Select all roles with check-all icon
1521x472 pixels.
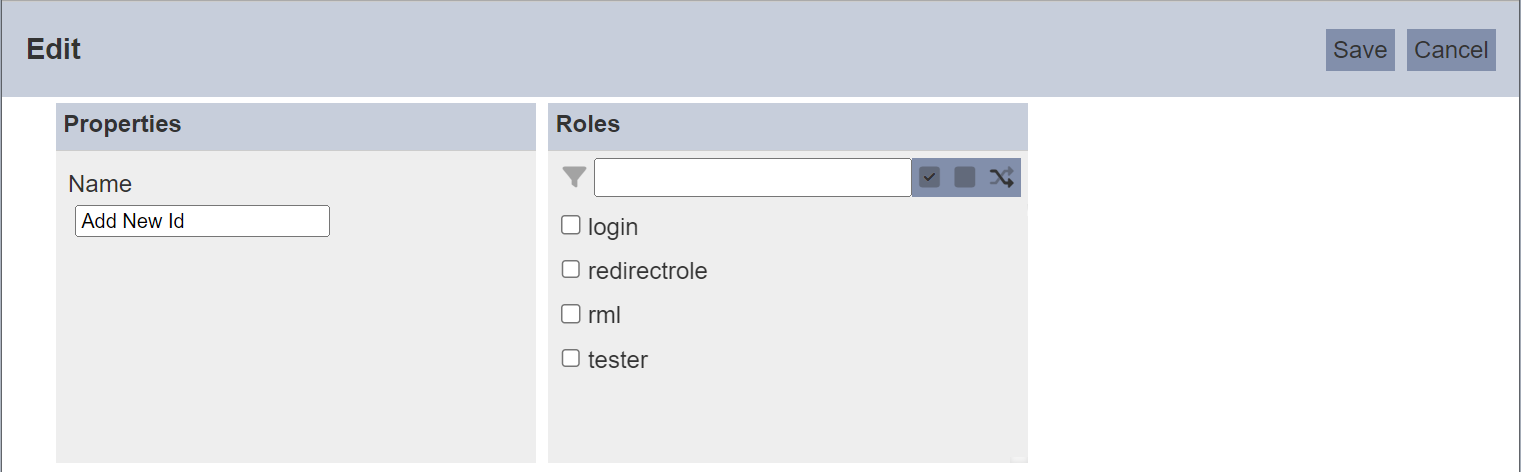click(930, 178)
